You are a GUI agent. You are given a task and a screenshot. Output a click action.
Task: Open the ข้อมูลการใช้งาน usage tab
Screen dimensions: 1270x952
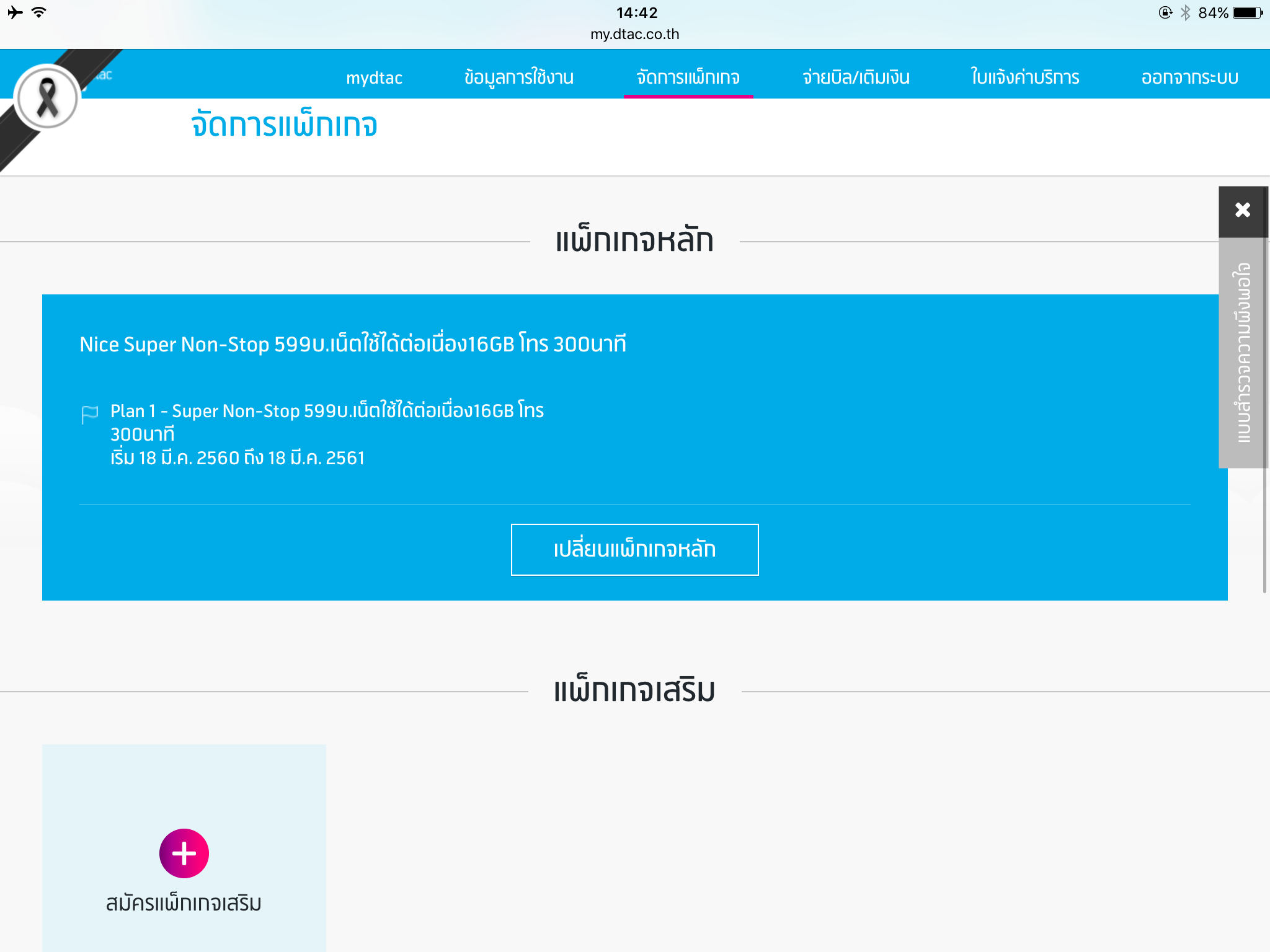(518, 77)
